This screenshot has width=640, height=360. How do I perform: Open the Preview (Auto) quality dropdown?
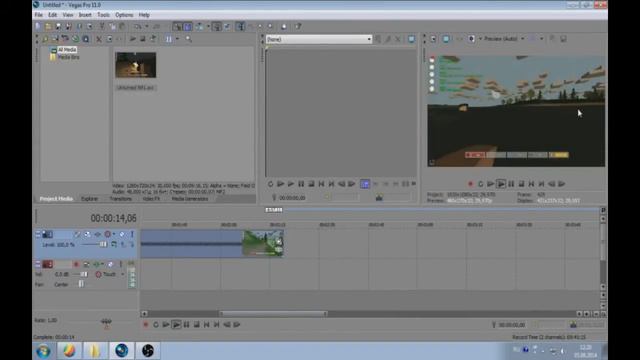(x=522, y=39)
